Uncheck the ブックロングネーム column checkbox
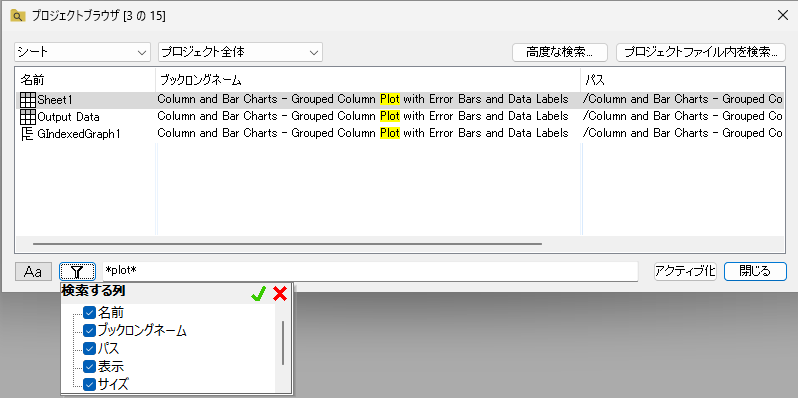The image size is (798, 398). (90, 331)
